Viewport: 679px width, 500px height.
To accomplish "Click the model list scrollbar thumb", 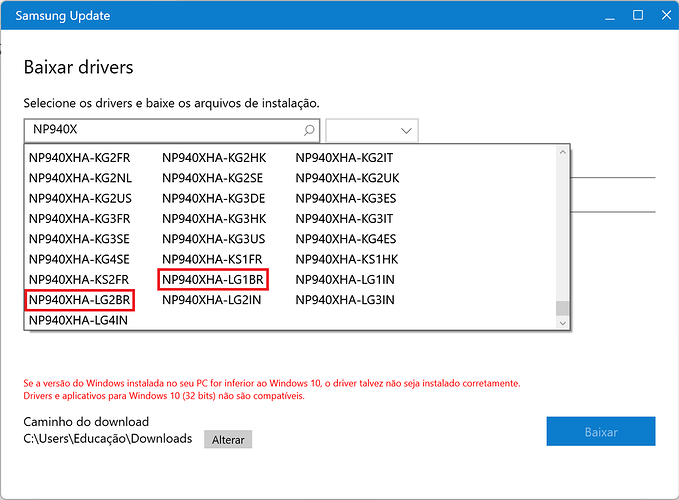I will (x=563, y=308).
